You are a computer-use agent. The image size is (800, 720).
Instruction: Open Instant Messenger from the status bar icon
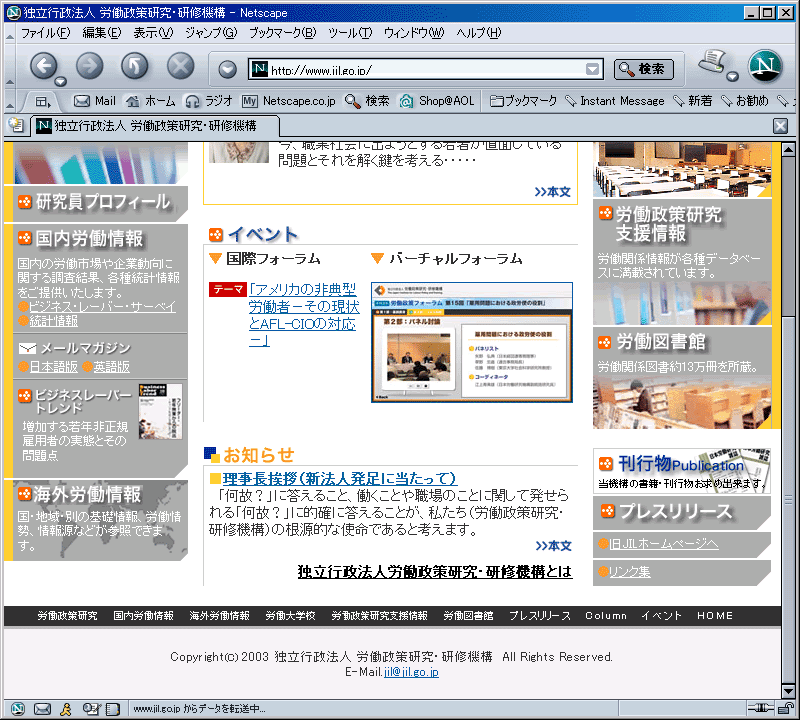pyautogui.click(x=66, y=708)
